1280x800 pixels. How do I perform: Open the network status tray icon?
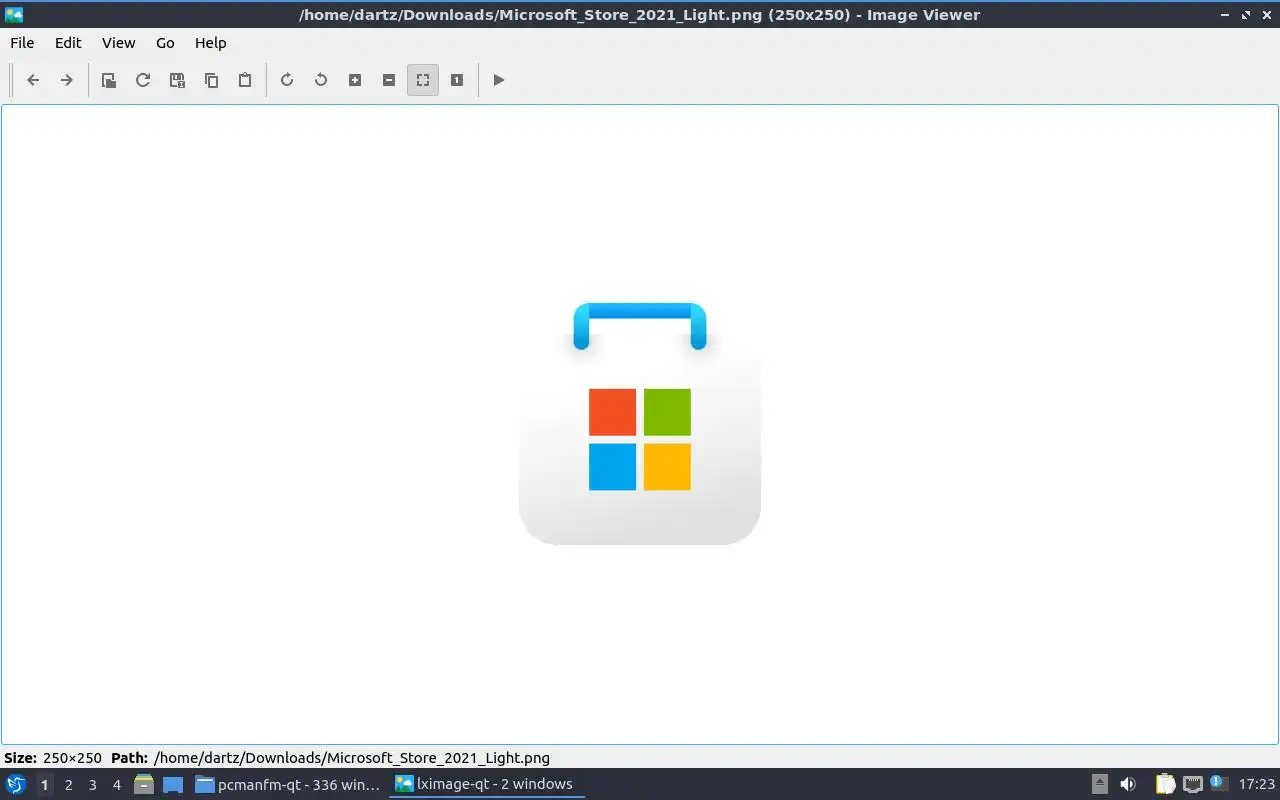click(1192, 784)
